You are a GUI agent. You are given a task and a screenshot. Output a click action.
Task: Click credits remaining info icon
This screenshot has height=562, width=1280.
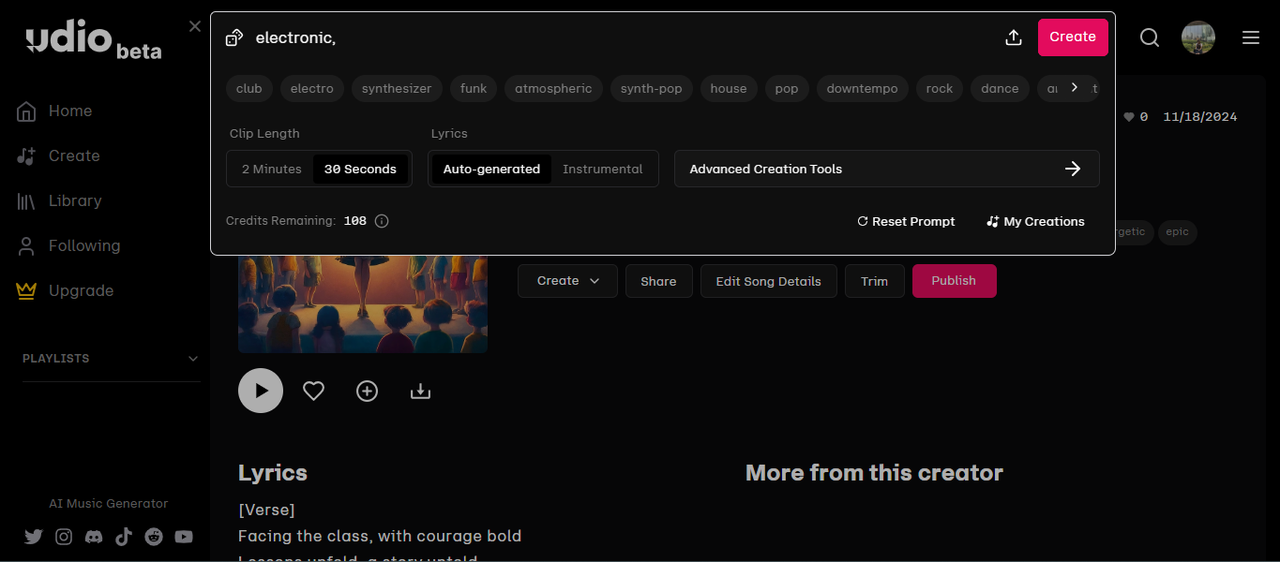(381, 221)
